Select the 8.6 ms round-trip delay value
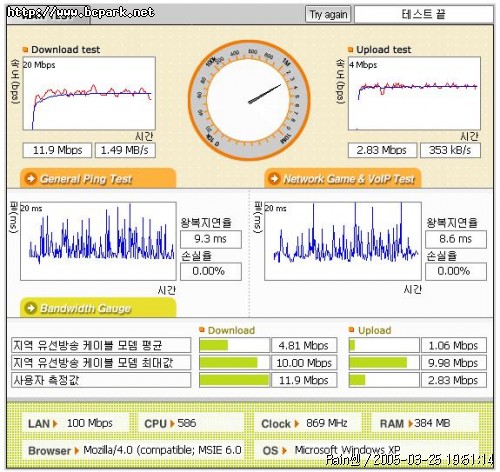500x472 pixels. tap(456, 239)
